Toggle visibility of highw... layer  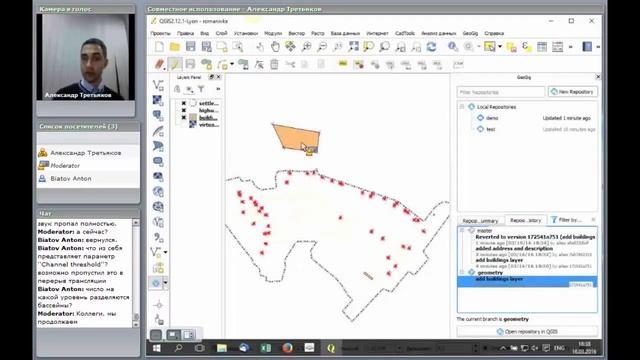pos(184,110)
